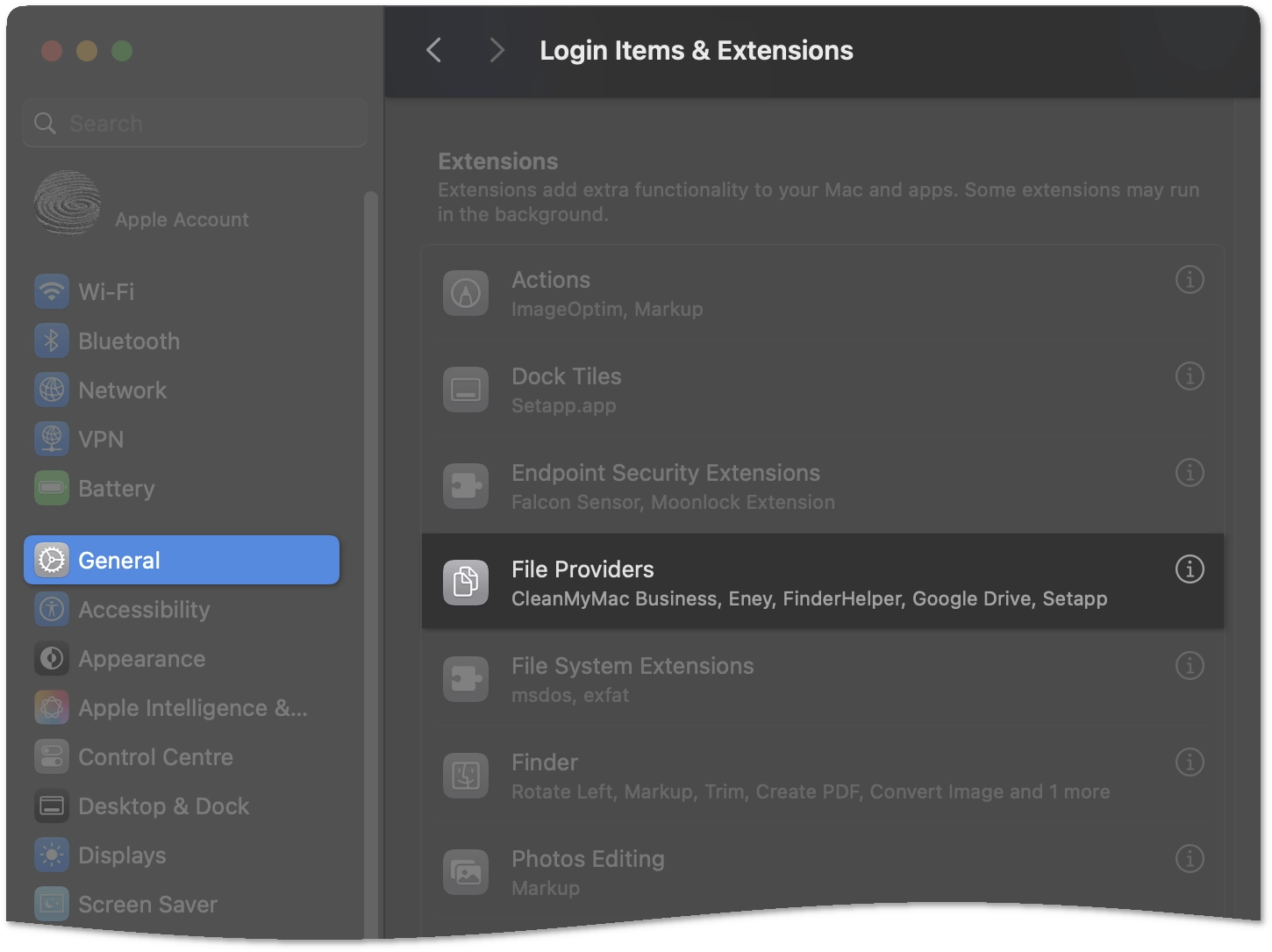
Task: Open Battery settings
Action: (182, 488)
